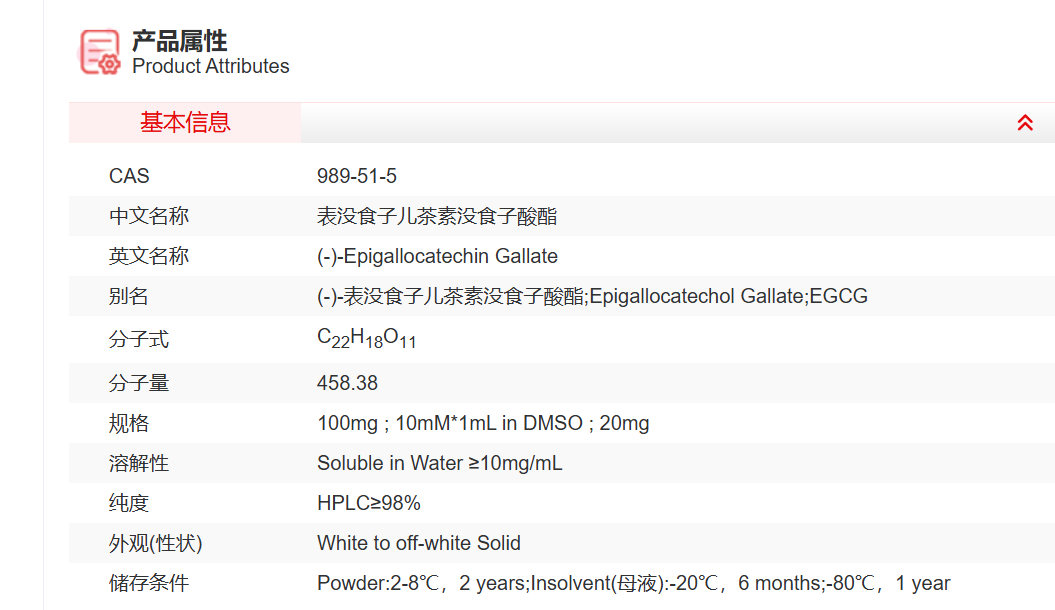This screenshot has height=610, width=1055.
Task: Click the 英文名称 row label
Action: point(149,256)
